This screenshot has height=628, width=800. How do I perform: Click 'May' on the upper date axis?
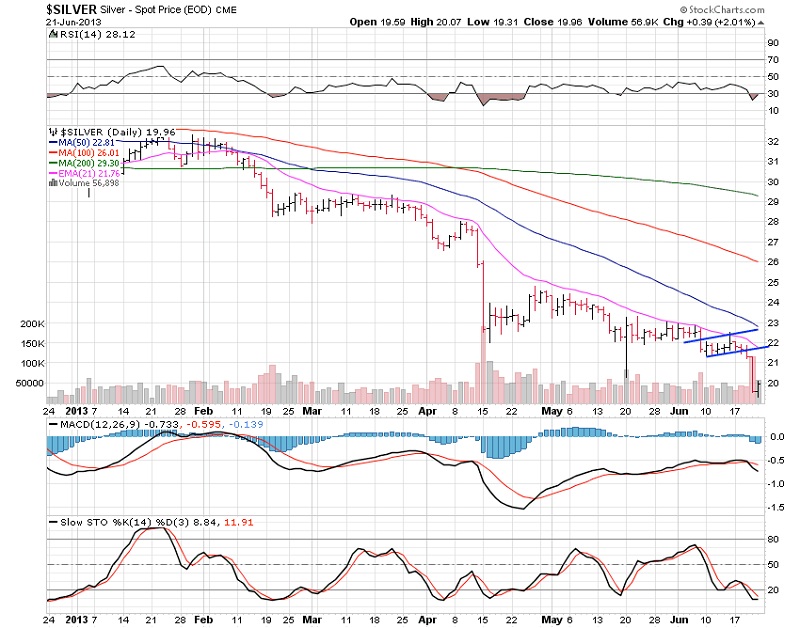point(552,411)
